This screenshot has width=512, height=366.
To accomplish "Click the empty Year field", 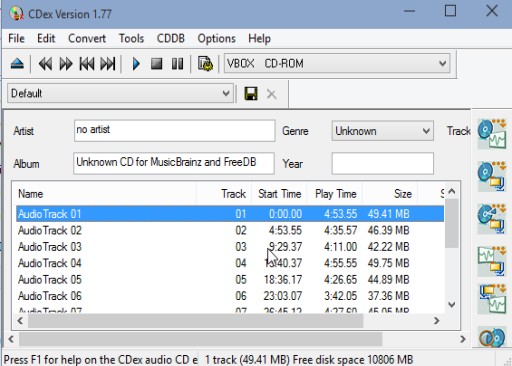I will [x=382, y=163].
